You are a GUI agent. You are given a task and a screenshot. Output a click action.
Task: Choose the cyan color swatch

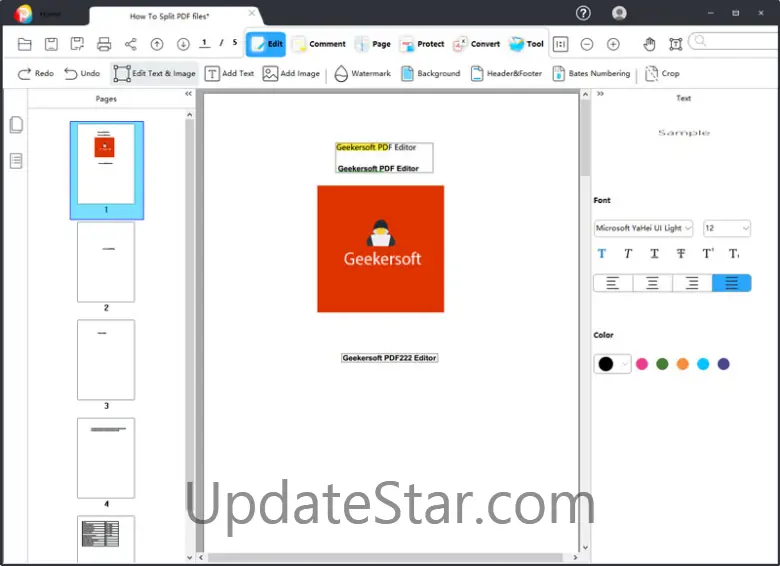tap(703, 364)
